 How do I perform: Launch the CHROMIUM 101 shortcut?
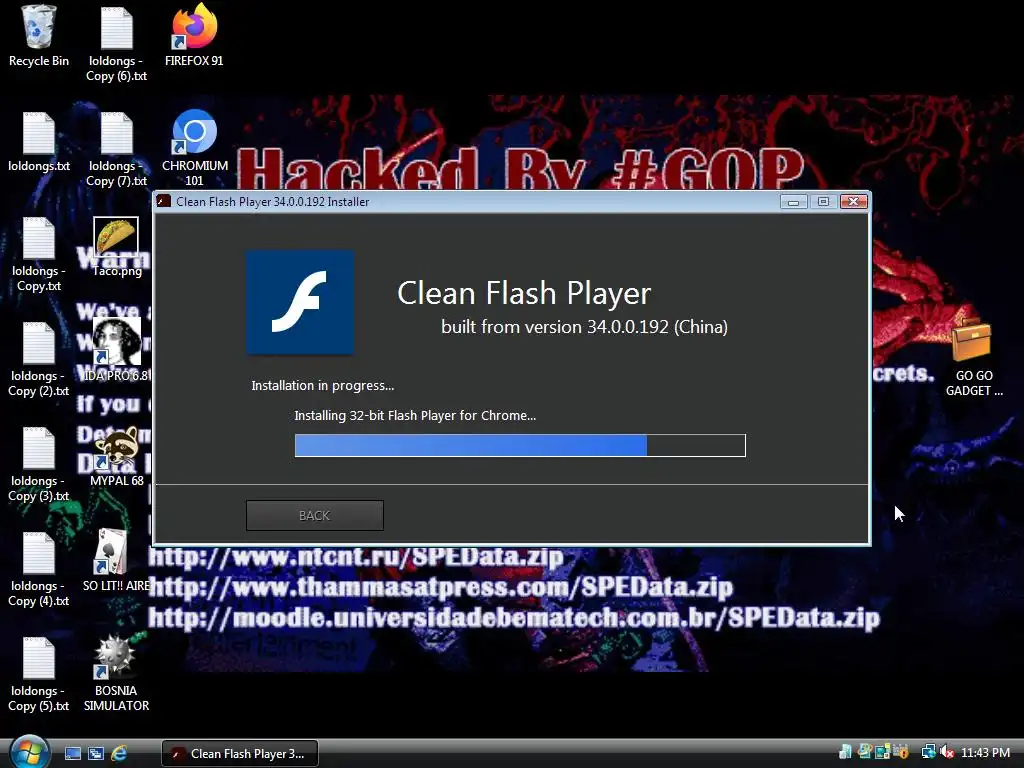click(x=194, y=148)
